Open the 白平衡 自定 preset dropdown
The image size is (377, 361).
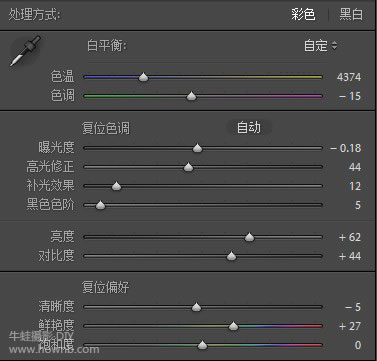pyautogui.click(x=320, y=45)
